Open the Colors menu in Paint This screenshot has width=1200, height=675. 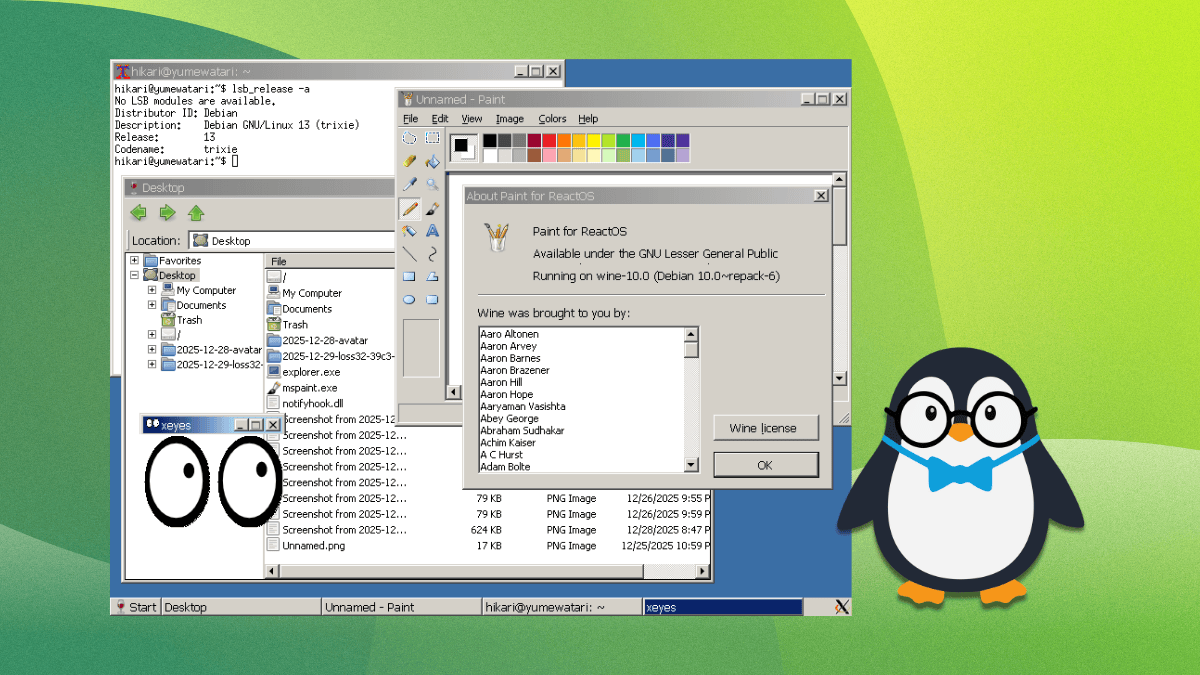coord(552,118)
